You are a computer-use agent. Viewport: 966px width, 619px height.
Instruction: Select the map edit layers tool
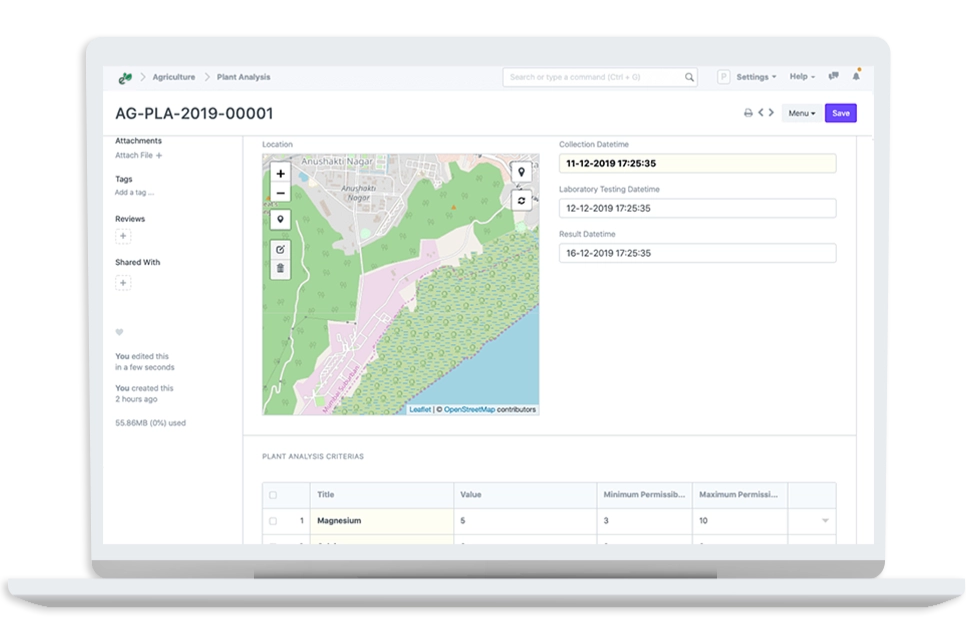point(280,249)
